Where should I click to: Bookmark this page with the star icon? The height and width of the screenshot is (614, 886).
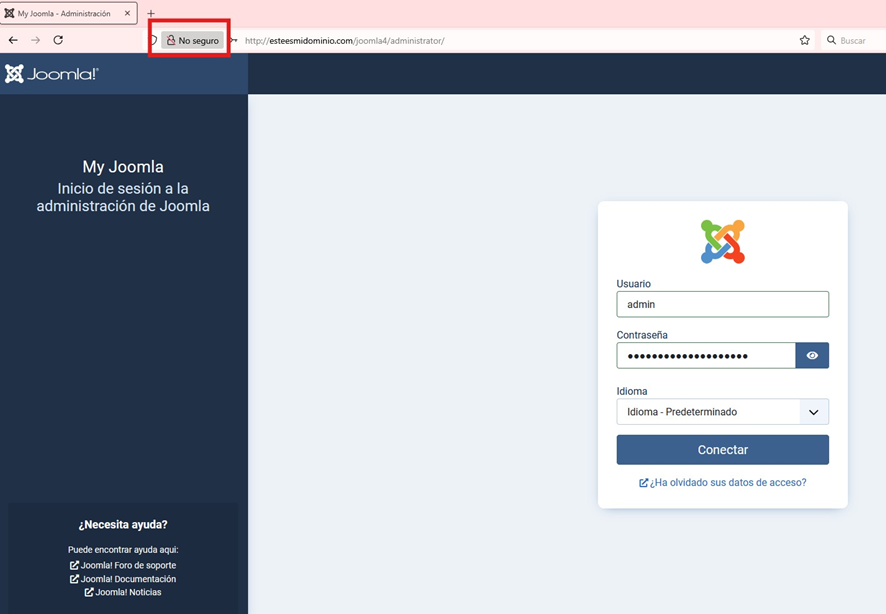(x=805, y=40)
